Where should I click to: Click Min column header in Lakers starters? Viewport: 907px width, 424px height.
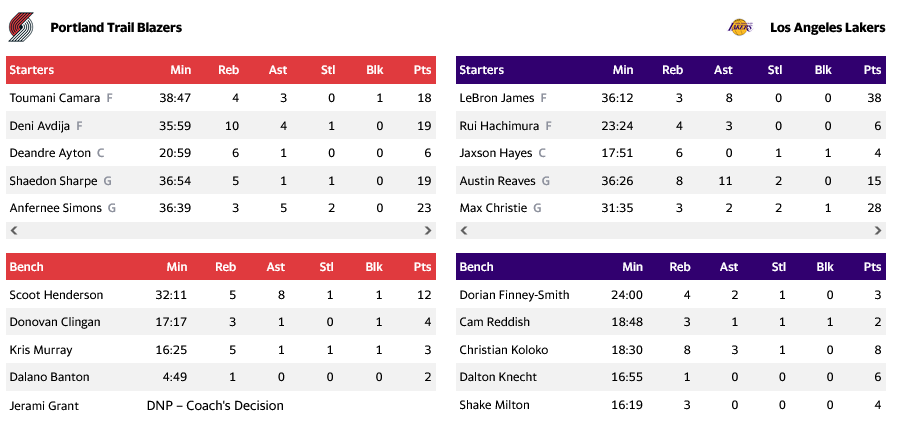coord(623,70)
